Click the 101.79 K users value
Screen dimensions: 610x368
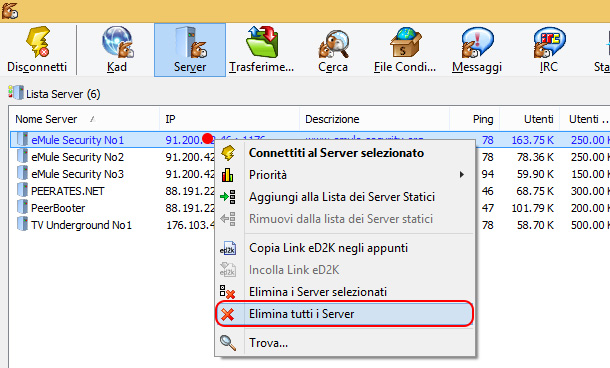[533, 208]
